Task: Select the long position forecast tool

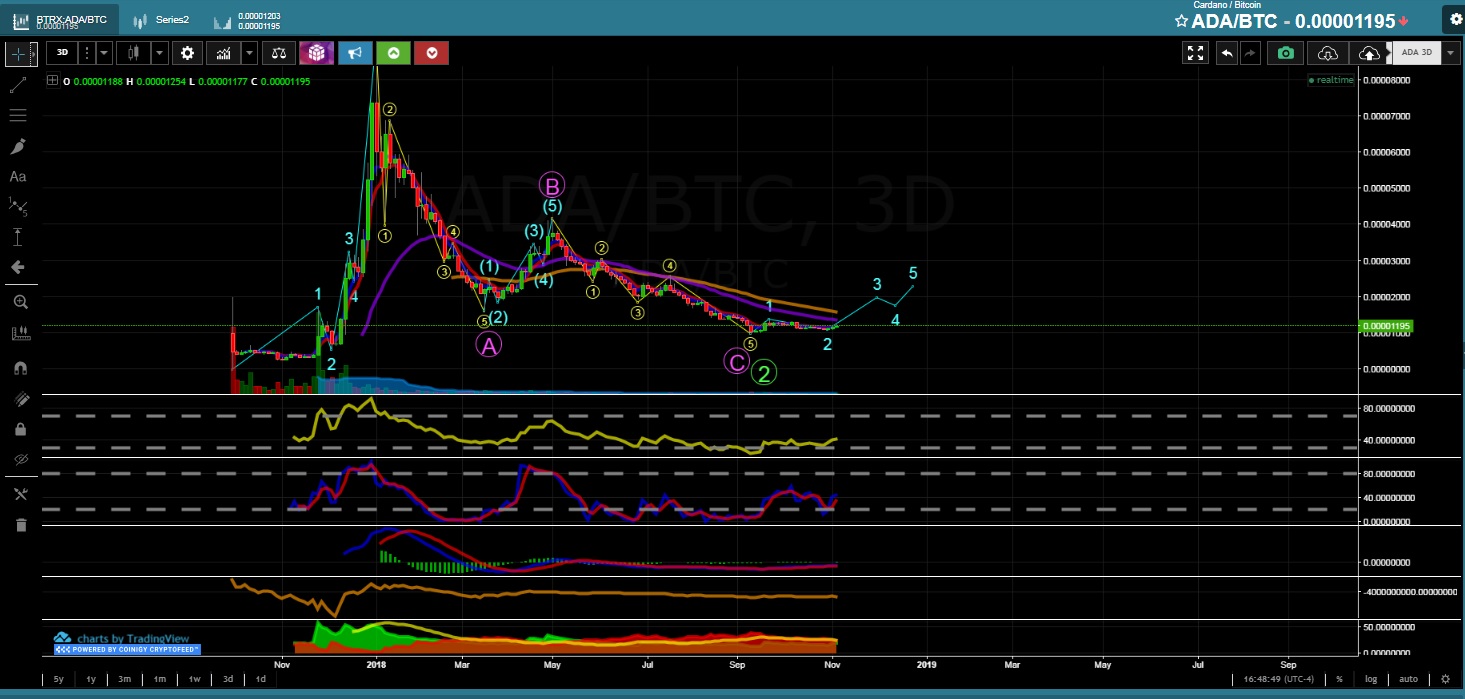Action: 18,237
